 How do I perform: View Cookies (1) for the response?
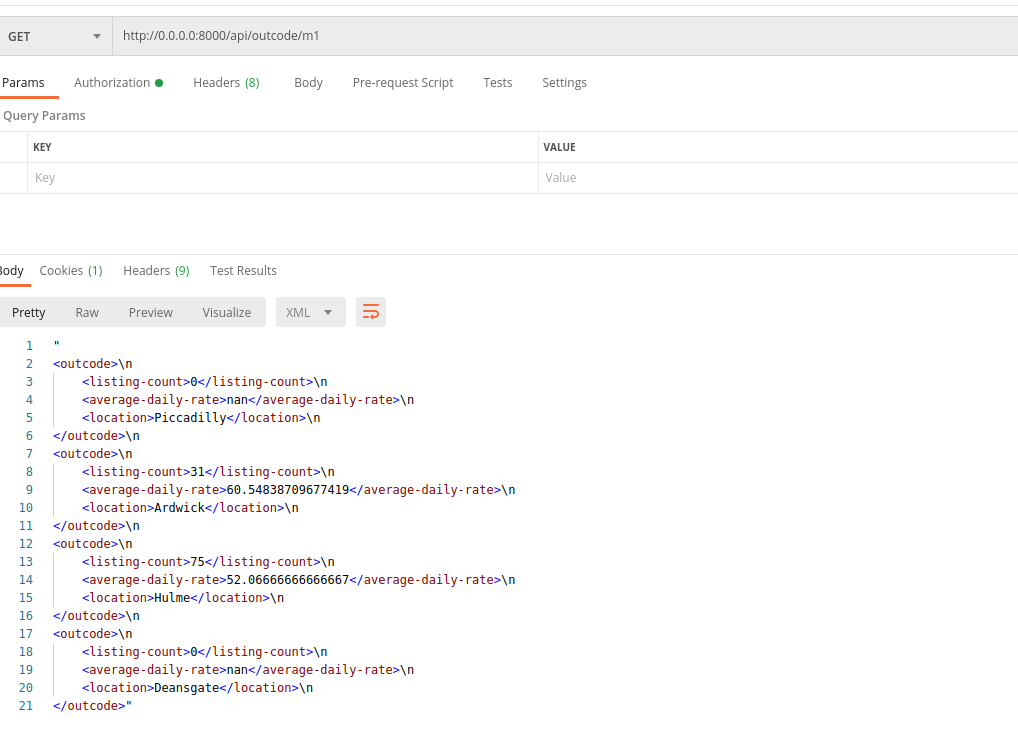(70, 270)
